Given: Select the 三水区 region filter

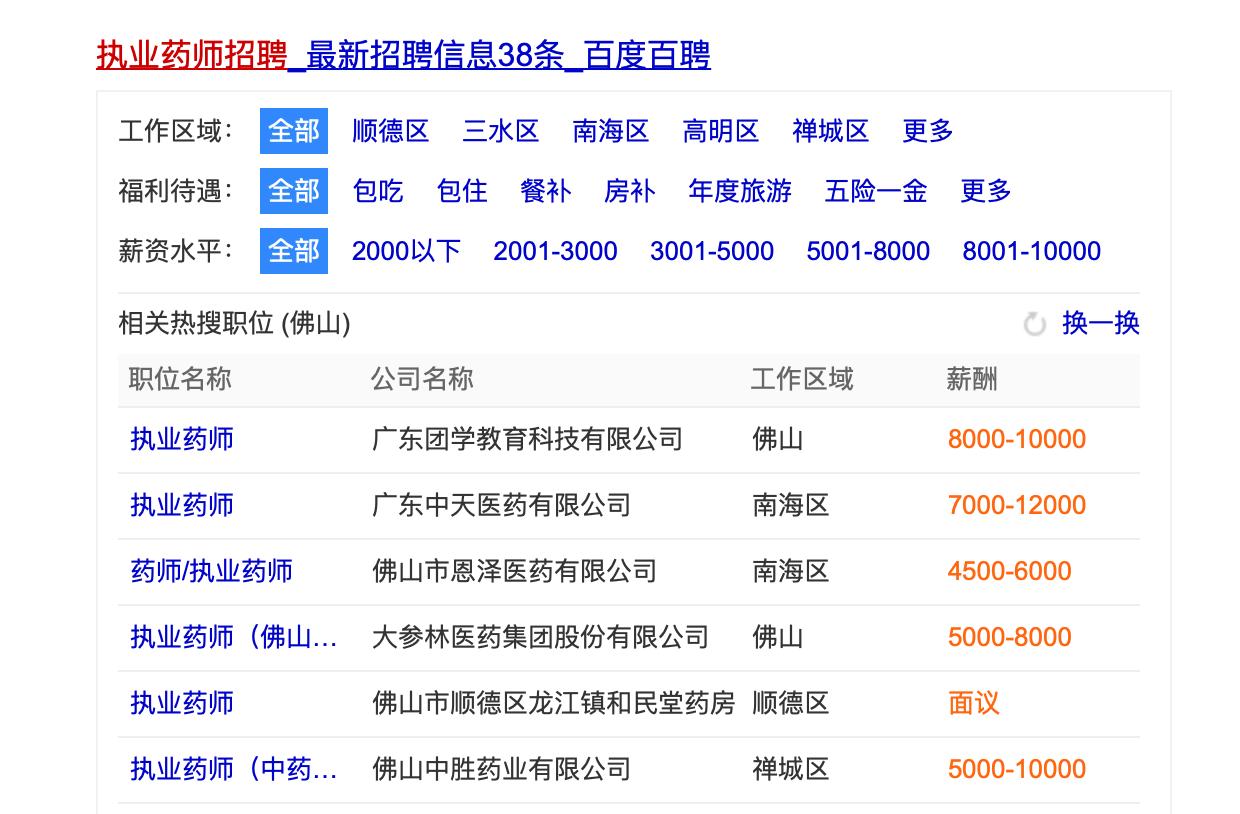Looking at the screenshot, I should pos(502,131).
